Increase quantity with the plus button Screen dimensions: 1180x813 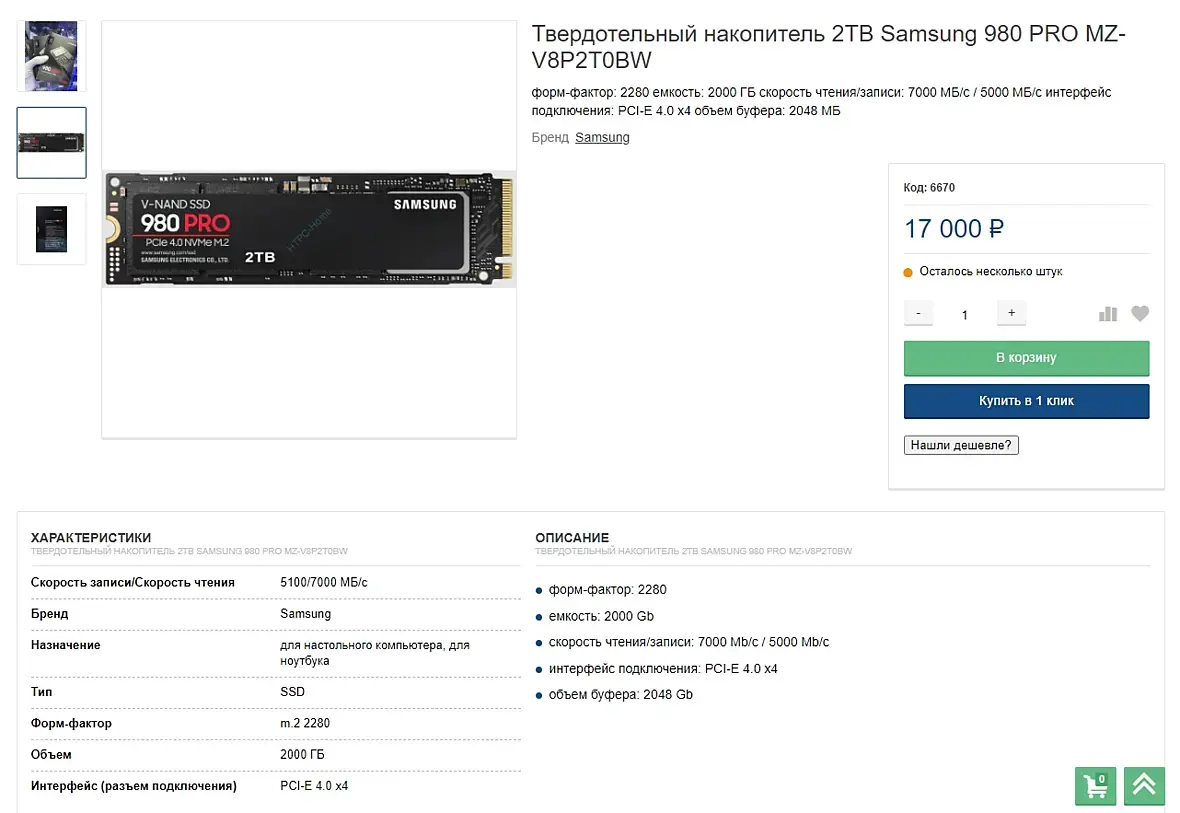coord(1011,313)
